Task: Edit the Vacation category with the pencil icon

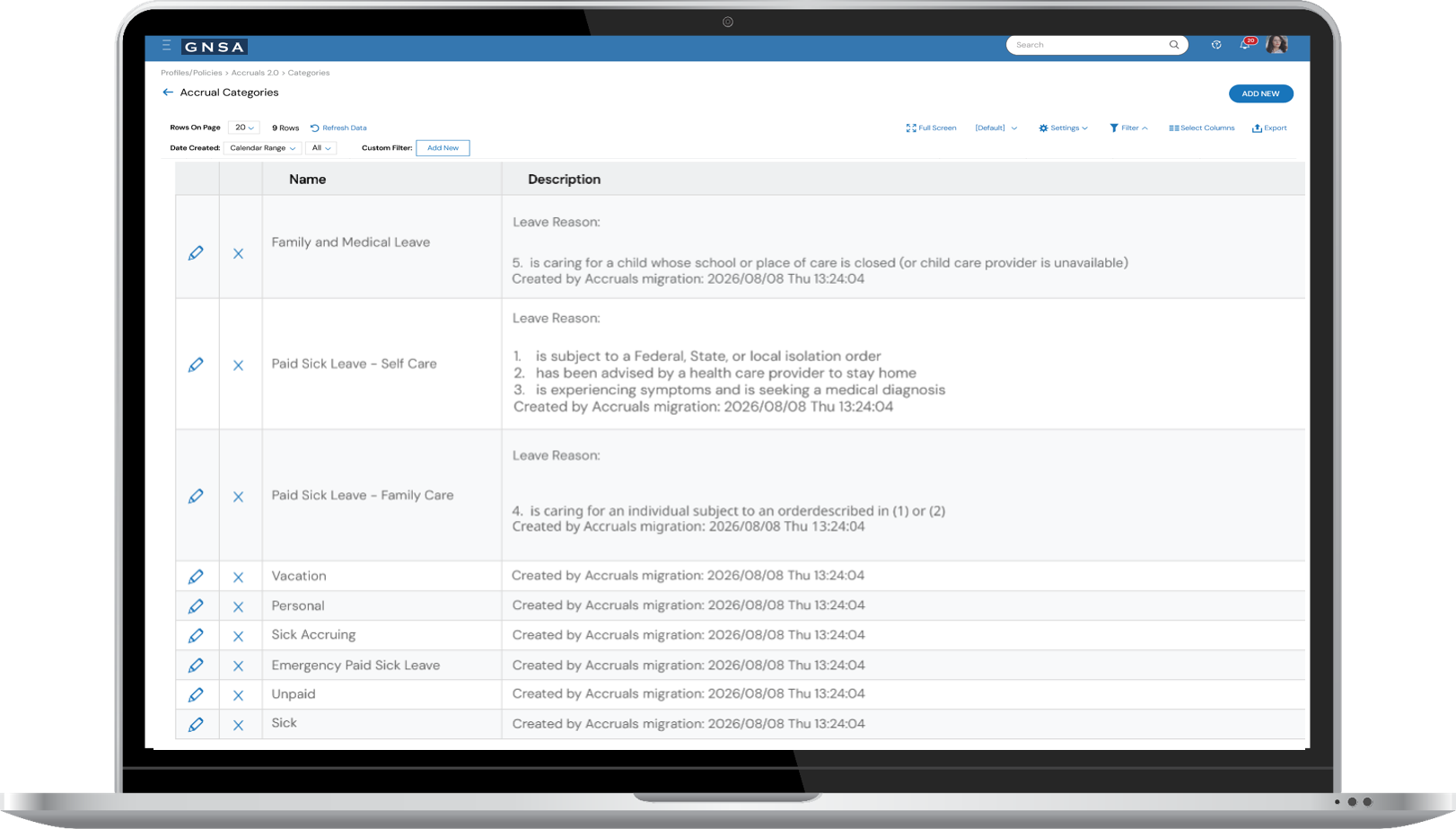Action: [197, 576]
